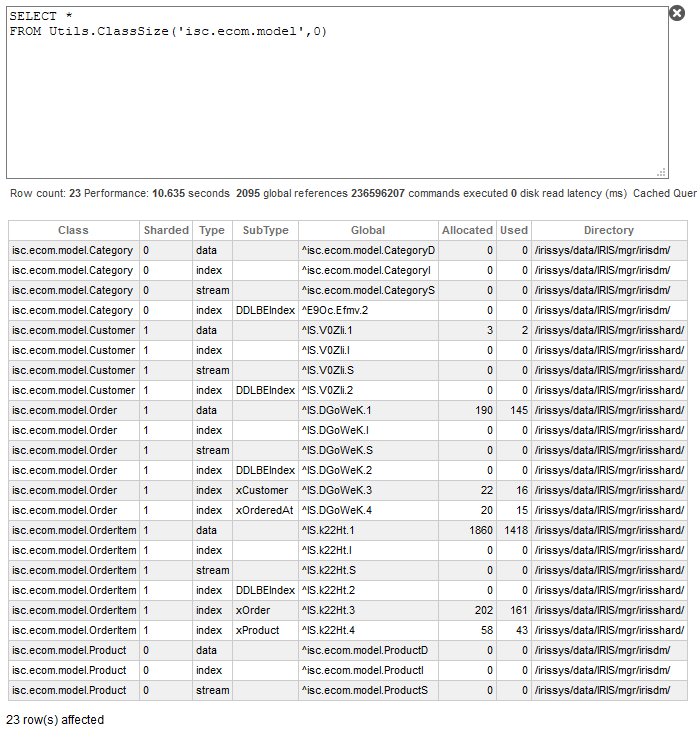Image resolution: width=697 pixels, height=730 pixels.
Task: Click the Used value 161
Action: click(x=515, y=610)
